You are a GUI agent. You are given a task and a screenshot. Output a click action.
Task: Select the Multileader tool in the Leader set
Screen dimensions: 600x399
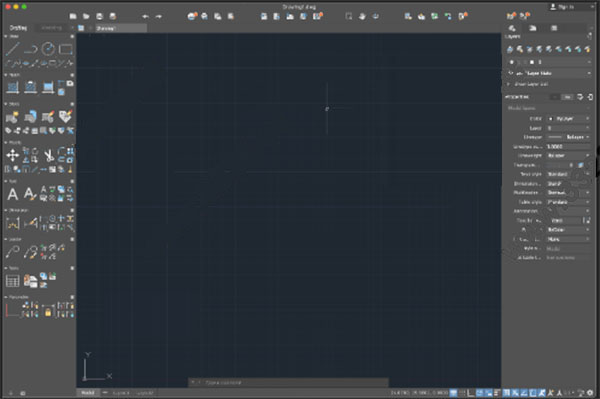pyautogui.click(x=13, y=252)
